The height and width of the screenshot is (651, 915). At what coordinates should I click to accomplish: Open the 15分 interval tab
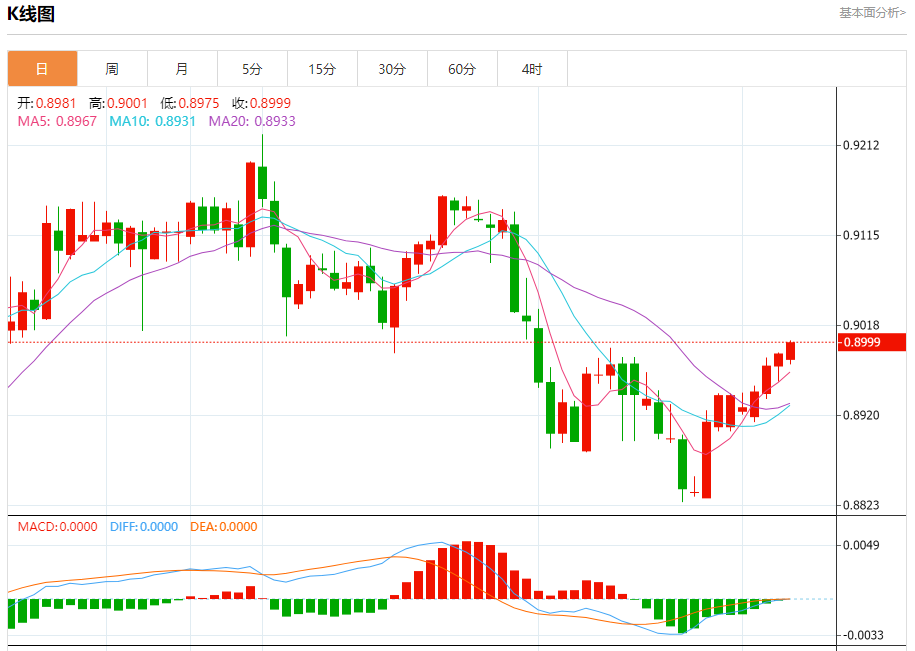click(x=322, y=69)
